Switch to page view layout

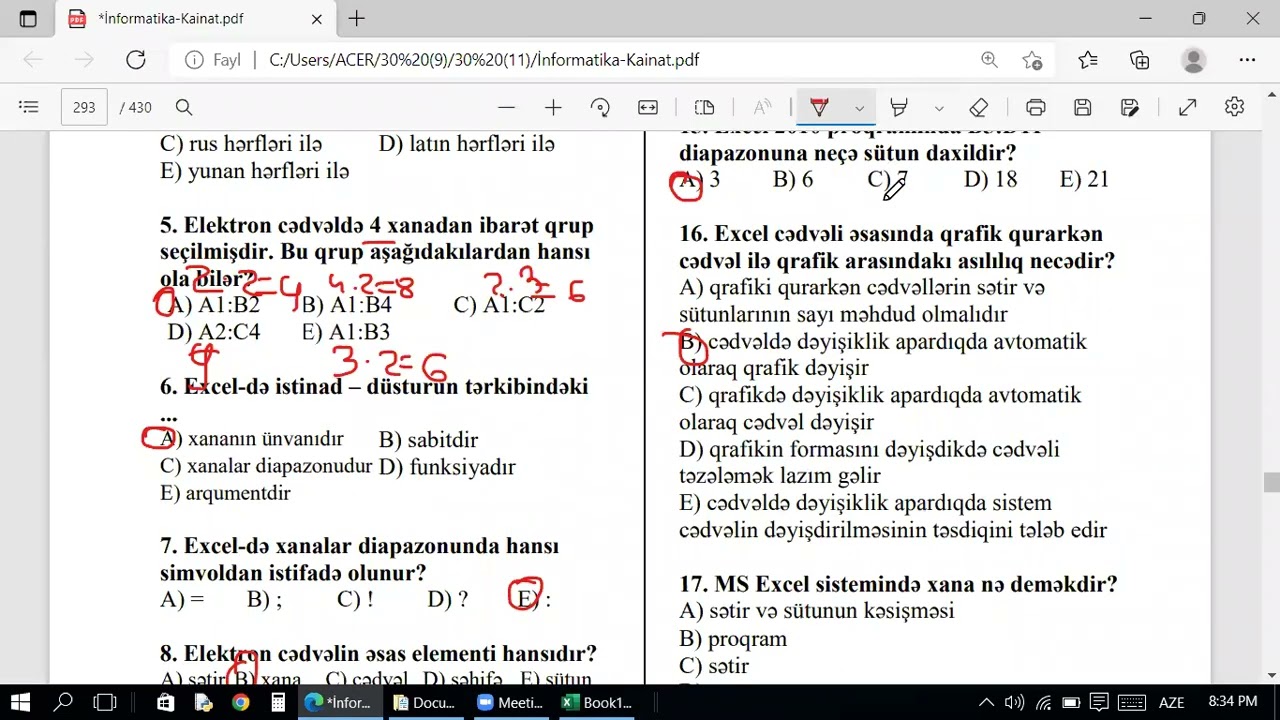[704, 107]
